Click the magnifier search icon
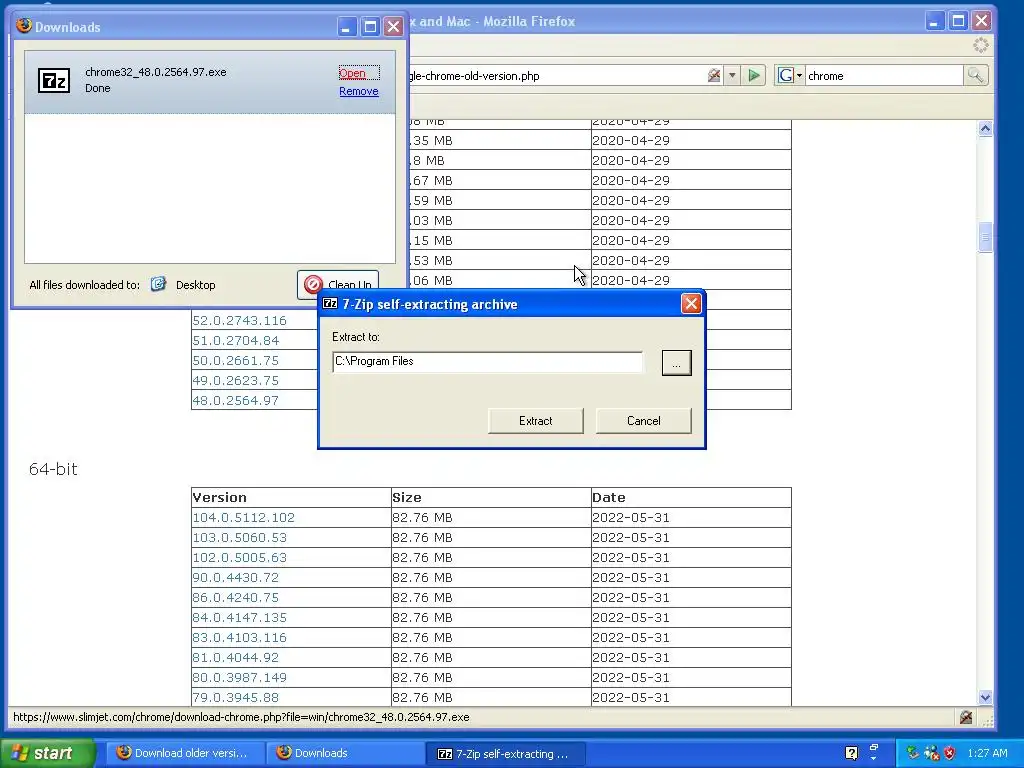Image resolution: width=1024 pixels, height=768 pixels. point(975,76)
